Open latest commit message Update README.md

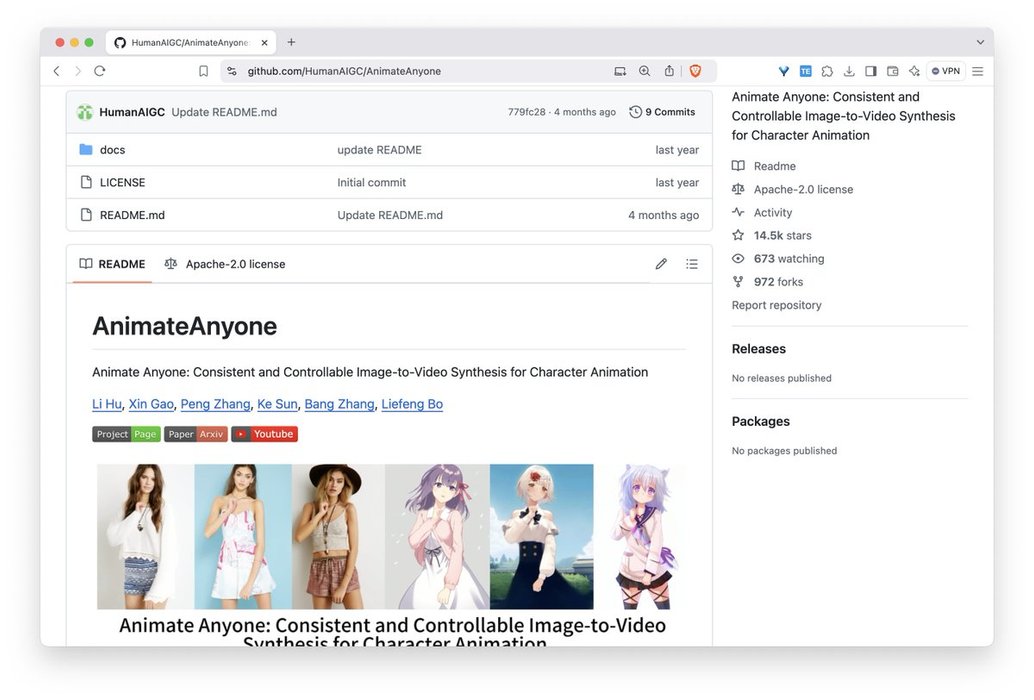click(x=224, y=112)
